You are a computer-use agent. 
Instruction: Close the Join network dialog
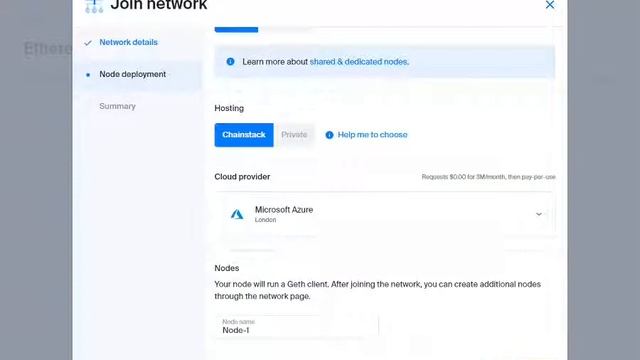550,5
